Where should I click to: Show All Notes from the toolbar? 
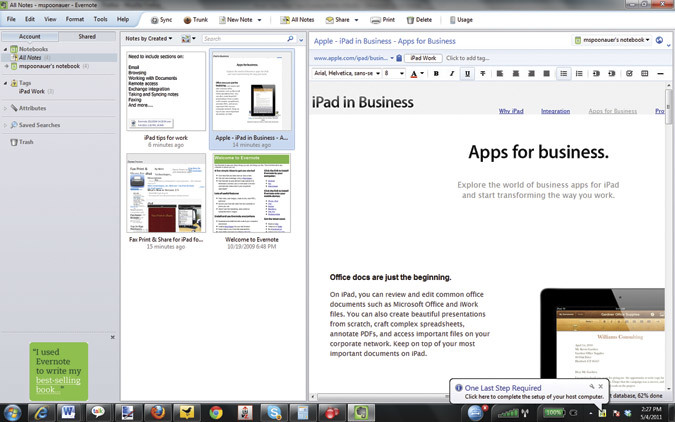(x=297, y=20)
